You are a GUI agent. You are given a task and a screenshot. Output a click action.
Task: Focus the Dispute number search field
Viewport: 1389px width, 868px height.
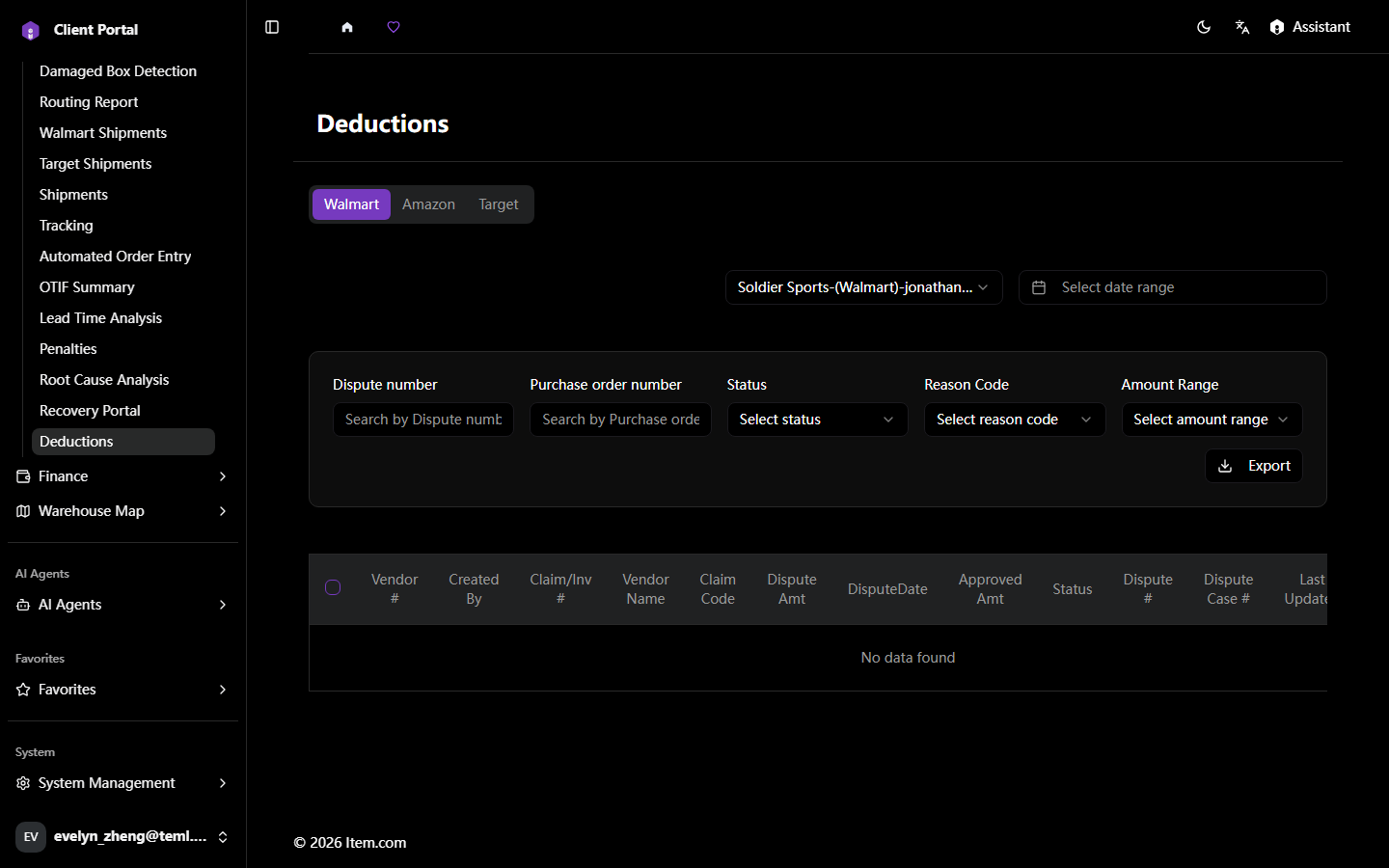(x=423, y=420)
